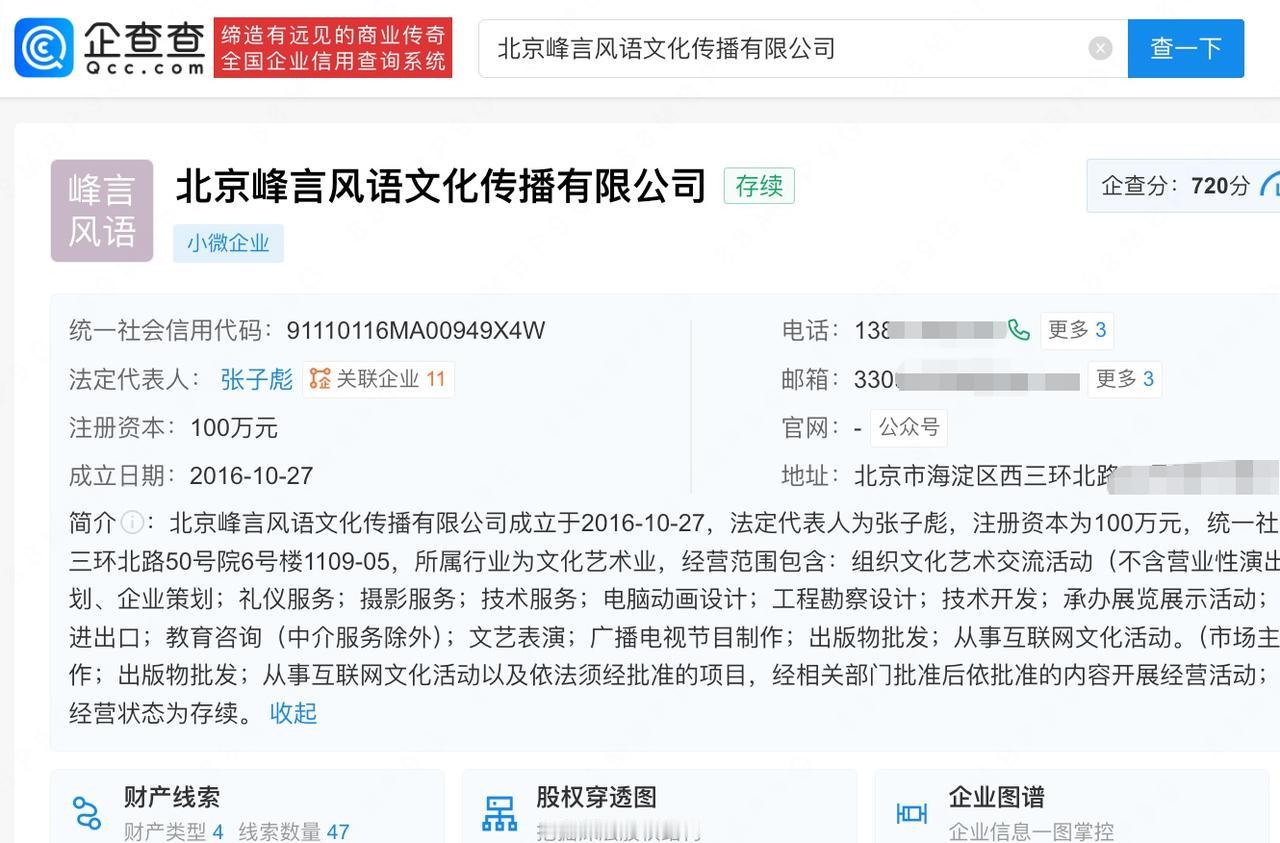Click establishment date 2016-10-27

point(251,476)
